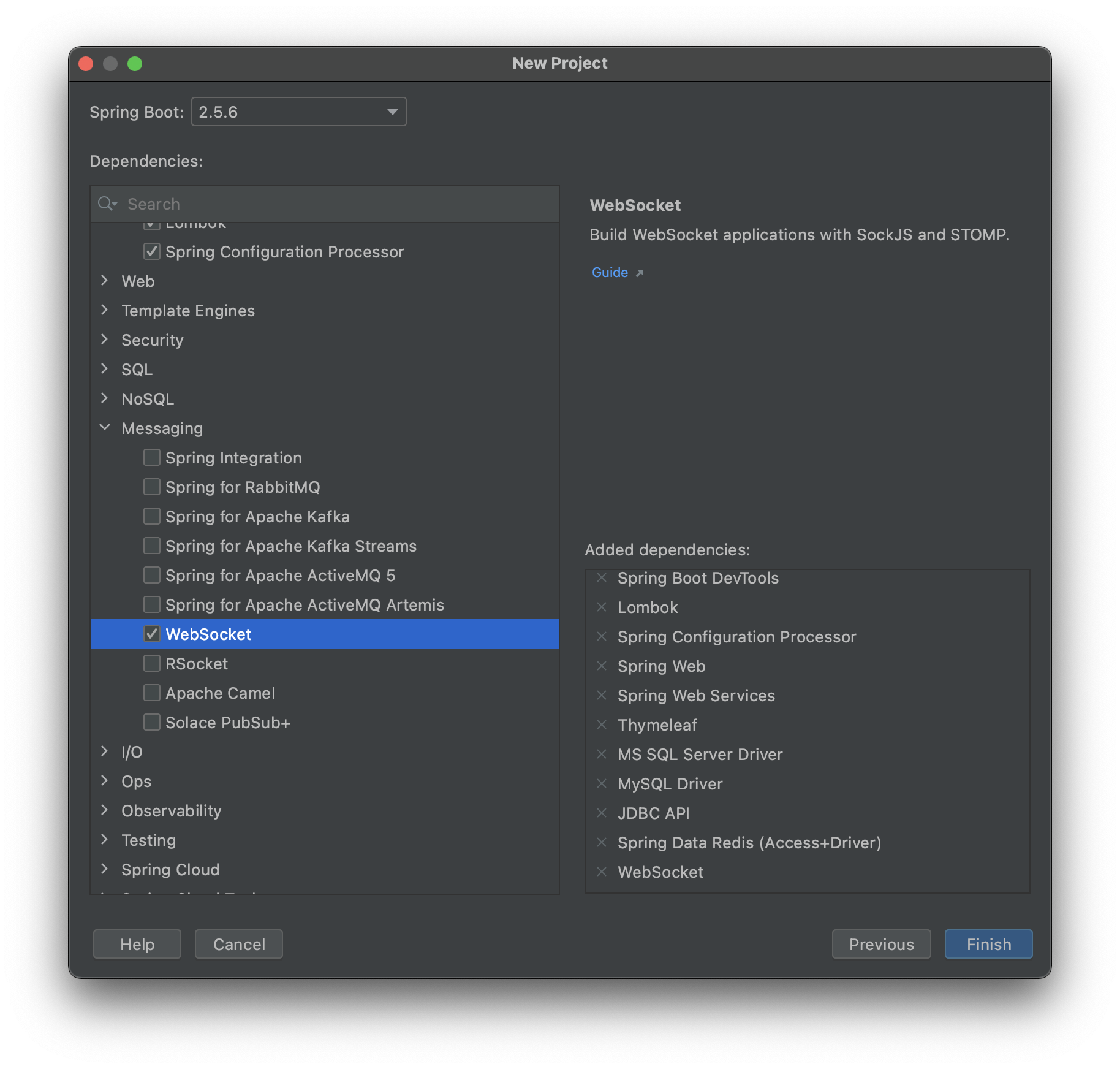Remove Spring Configuration Processor from added list
Viewport: 1120px width, 1069px height.
(602, 636)
